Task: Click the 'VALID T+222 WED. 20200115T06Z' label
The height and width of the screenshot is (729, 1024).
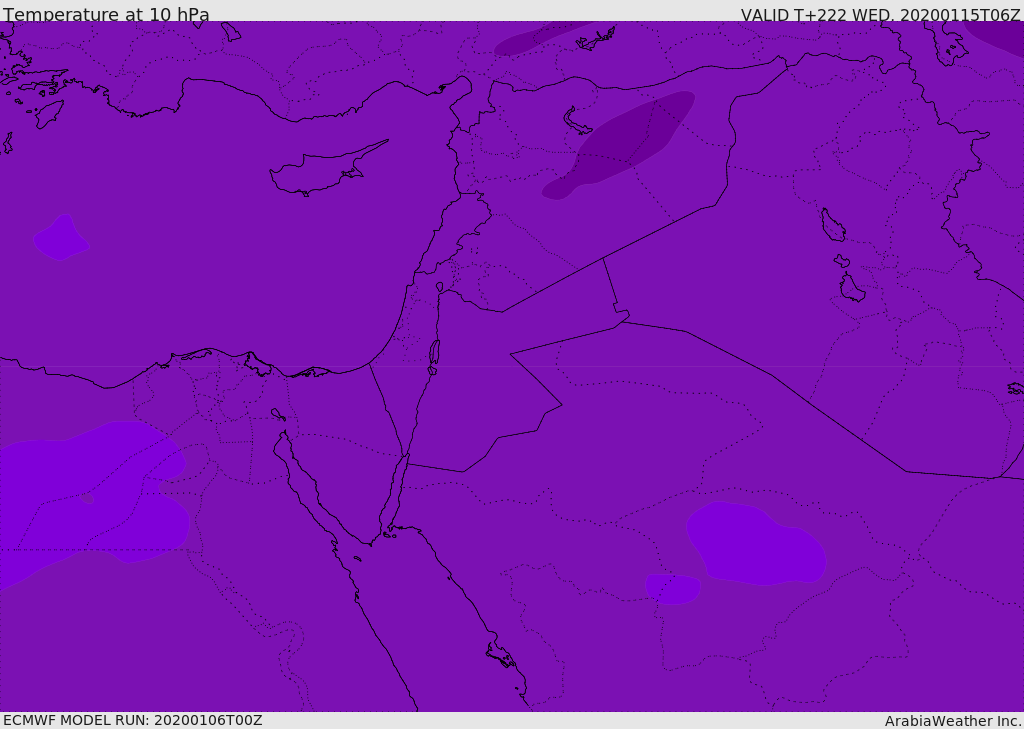Action: (880, 14)
